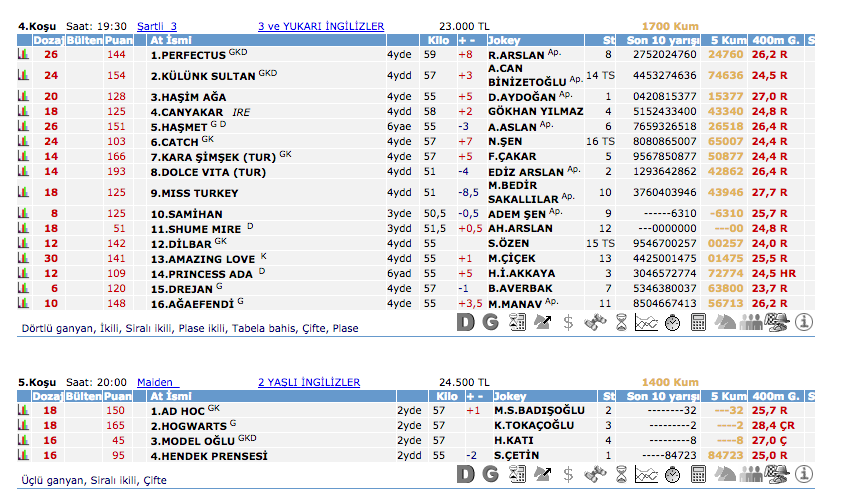The height and width of the screenshot is (503, 844).
Task: Open the calculator icon for race 4
Action: 698,323
